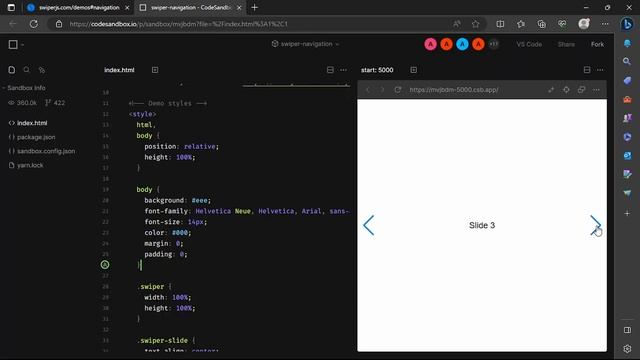640x360 pixels.
Task: Close the swiperjs.com browser tab
Action: tap(127, 7)
